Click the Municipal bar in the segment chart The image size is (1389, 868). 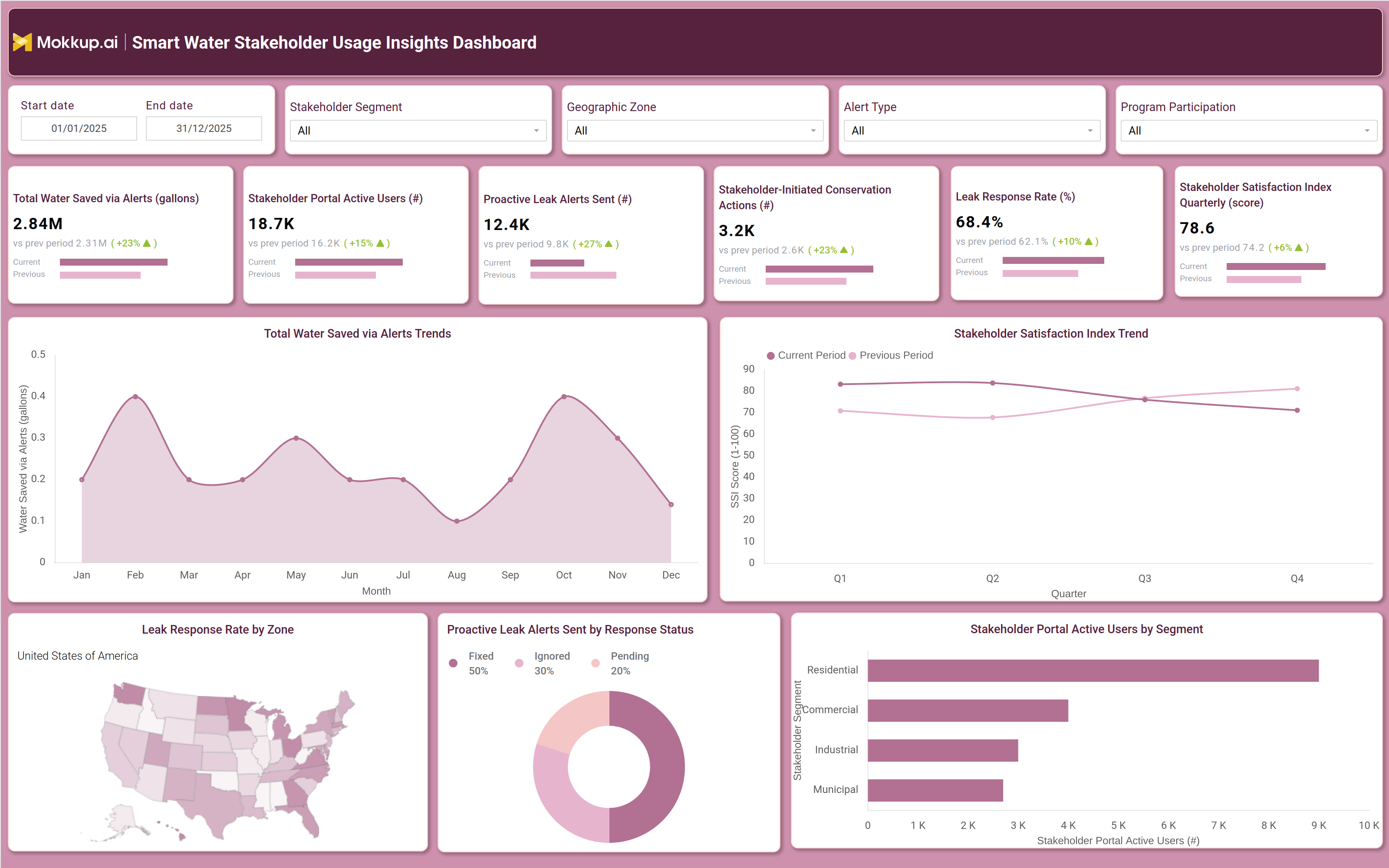pos(935,790)
